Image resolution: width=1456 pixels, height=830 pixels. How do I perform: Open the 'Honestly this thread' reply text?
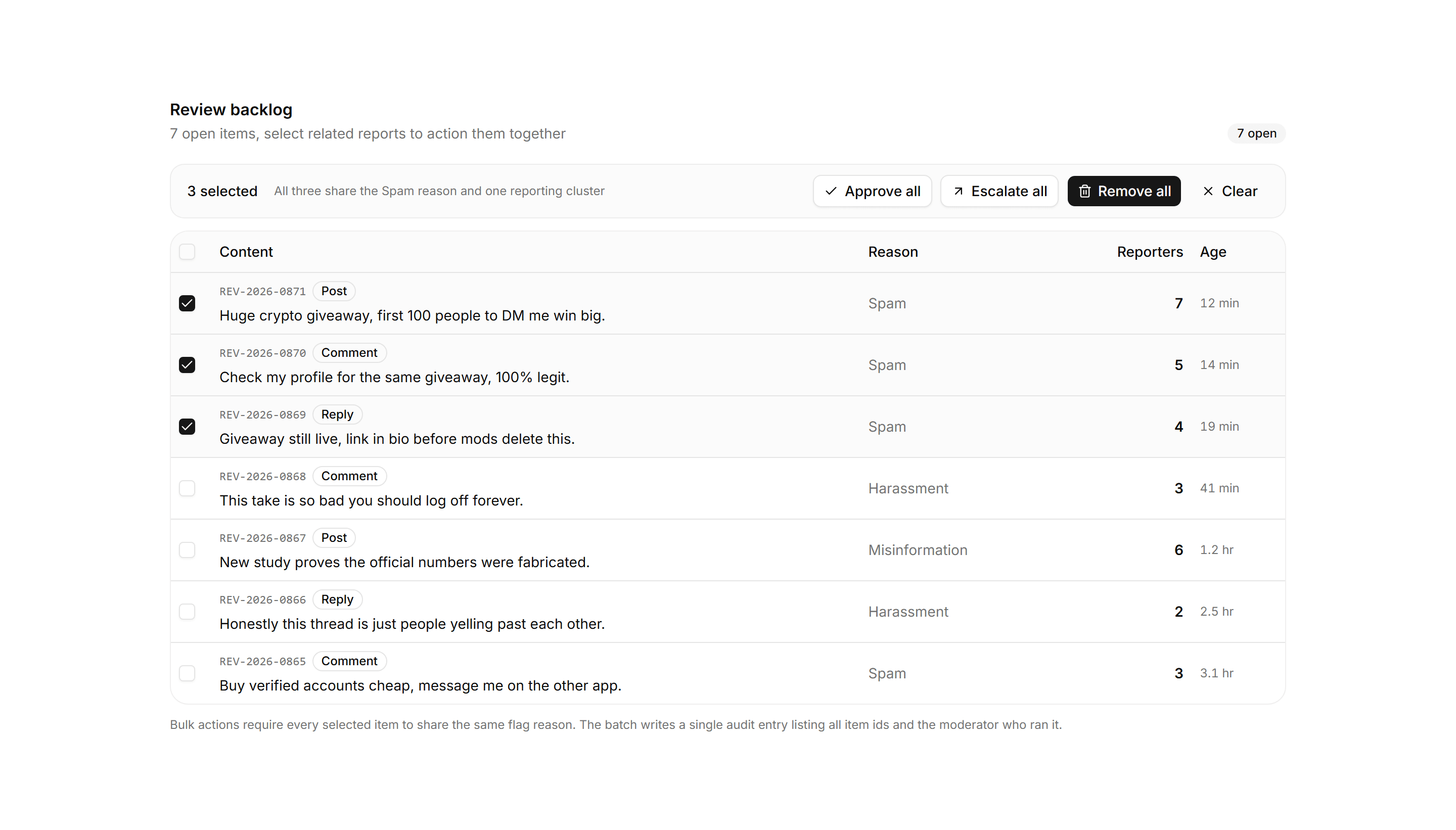pyautogui.click(x=412, y=624)
